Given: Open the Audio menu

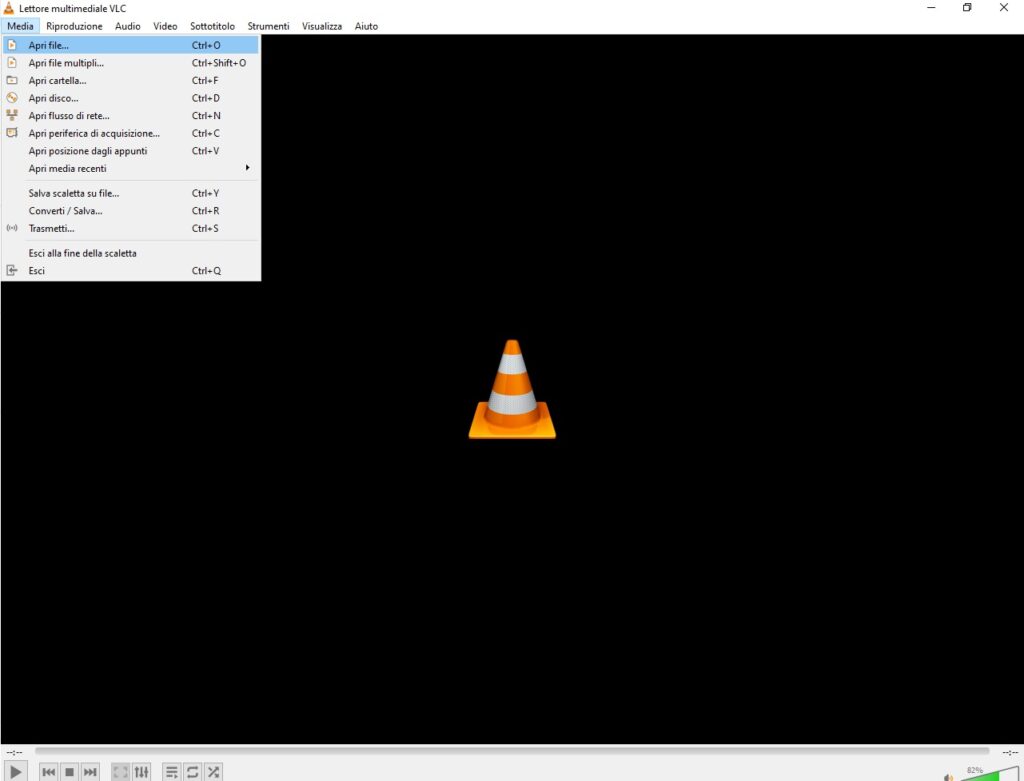Looking at the screenshot, I should [x=127, y=26].
